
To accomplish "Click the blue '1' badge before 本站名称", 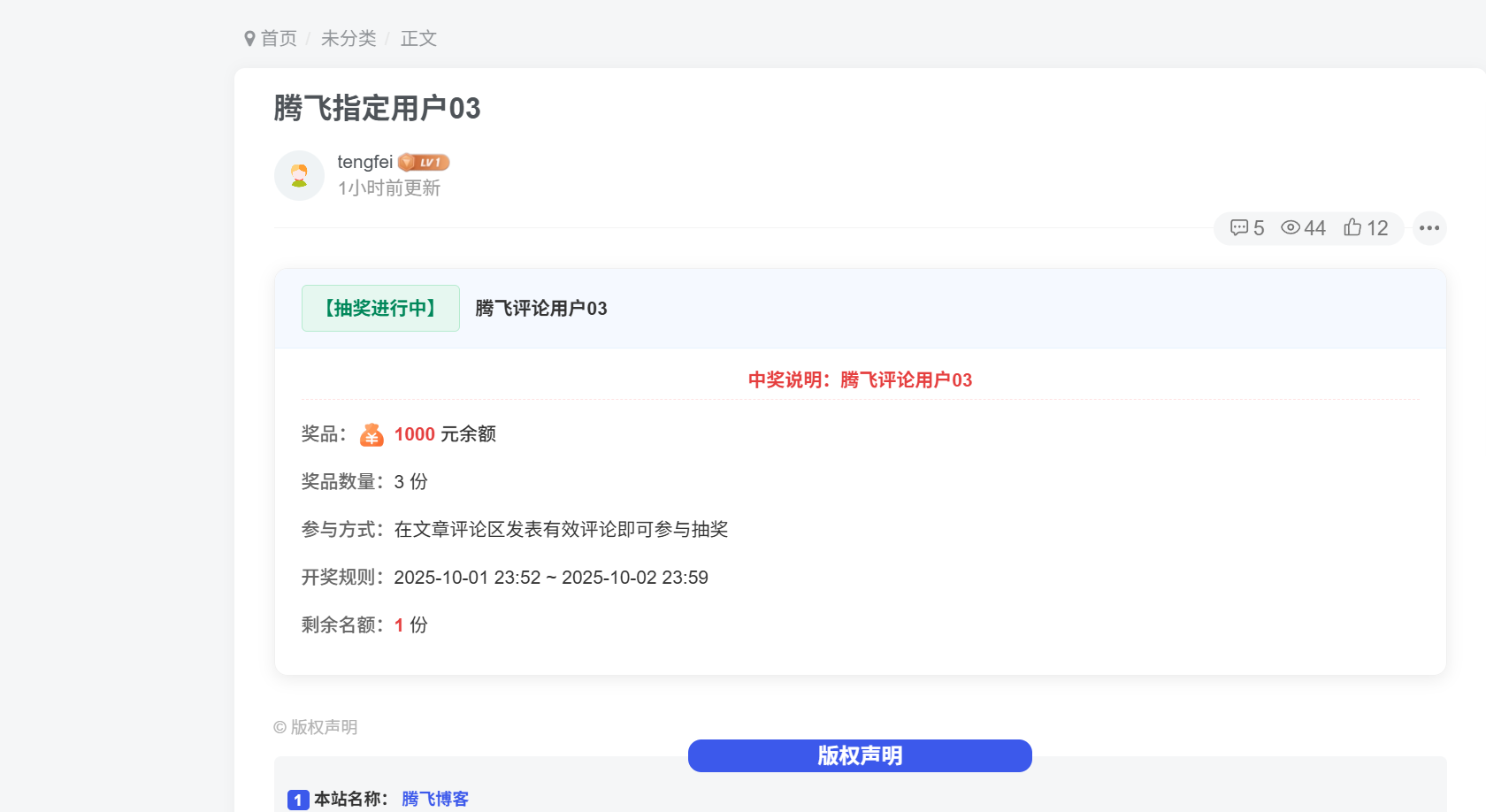I will 297,799.
